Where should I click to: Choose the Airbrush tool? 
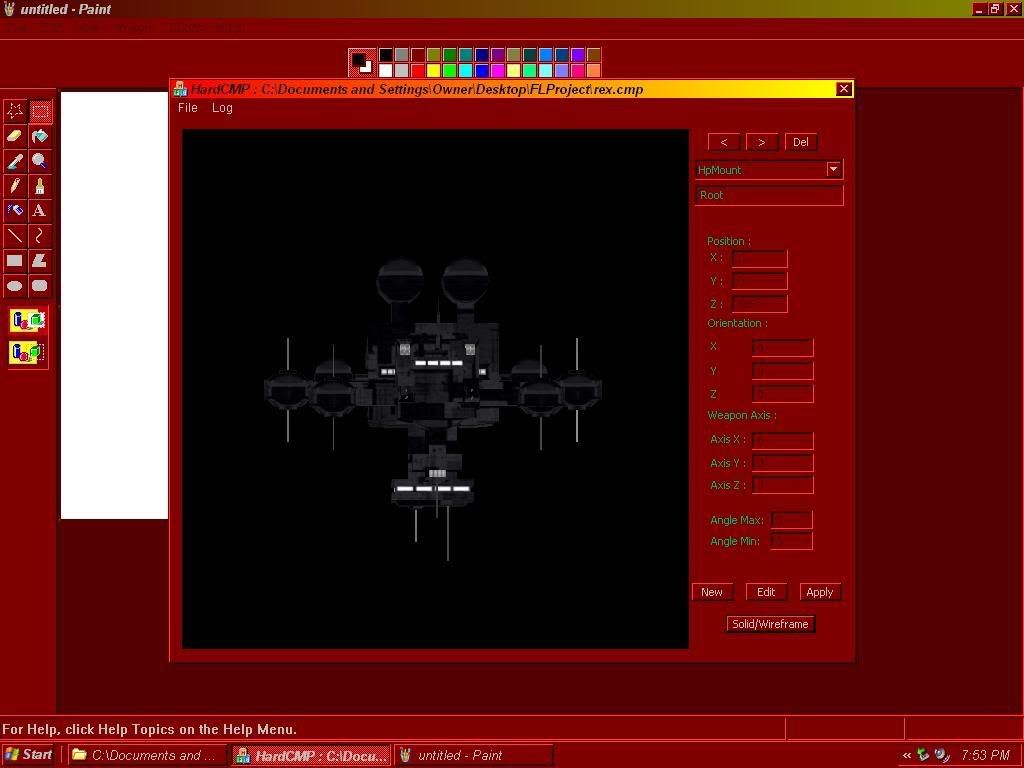click(15, 211)
